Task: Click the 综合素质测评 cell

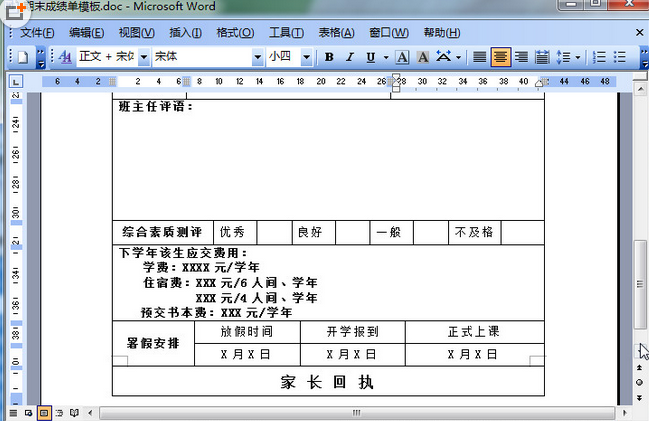Action: [162, 232]
